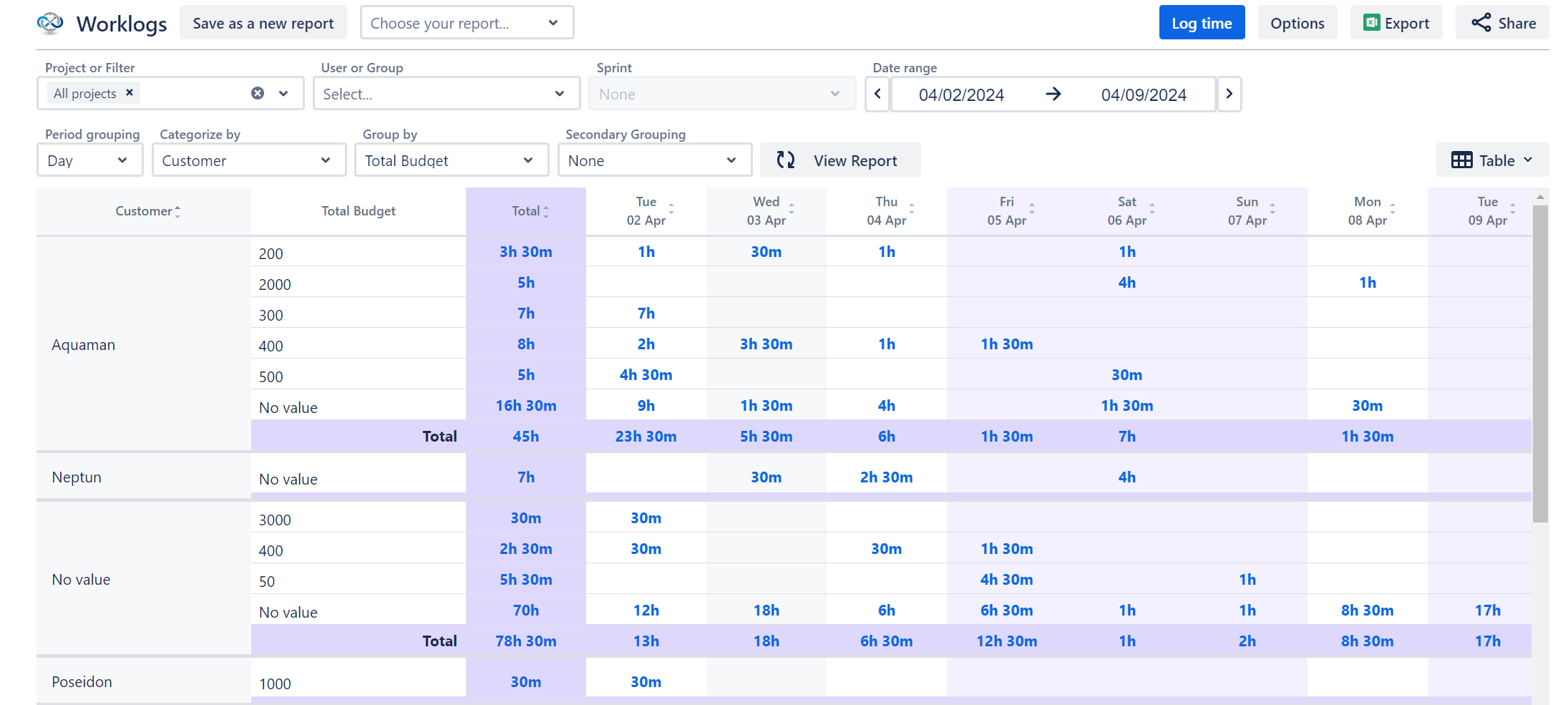The height and width of the screenshot is (705, 1568).
Task: Remove the All projects filter tag
Action: [x=130, y=92]
